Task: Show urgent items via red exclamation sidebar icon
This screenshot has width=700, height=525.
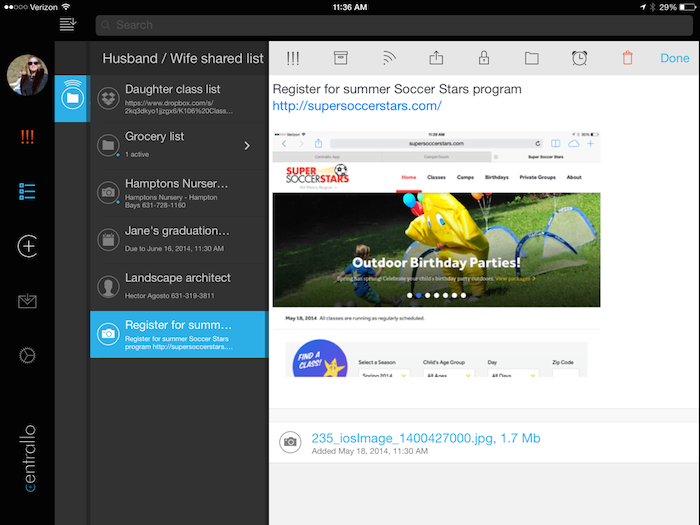Action: pos(27,138)
